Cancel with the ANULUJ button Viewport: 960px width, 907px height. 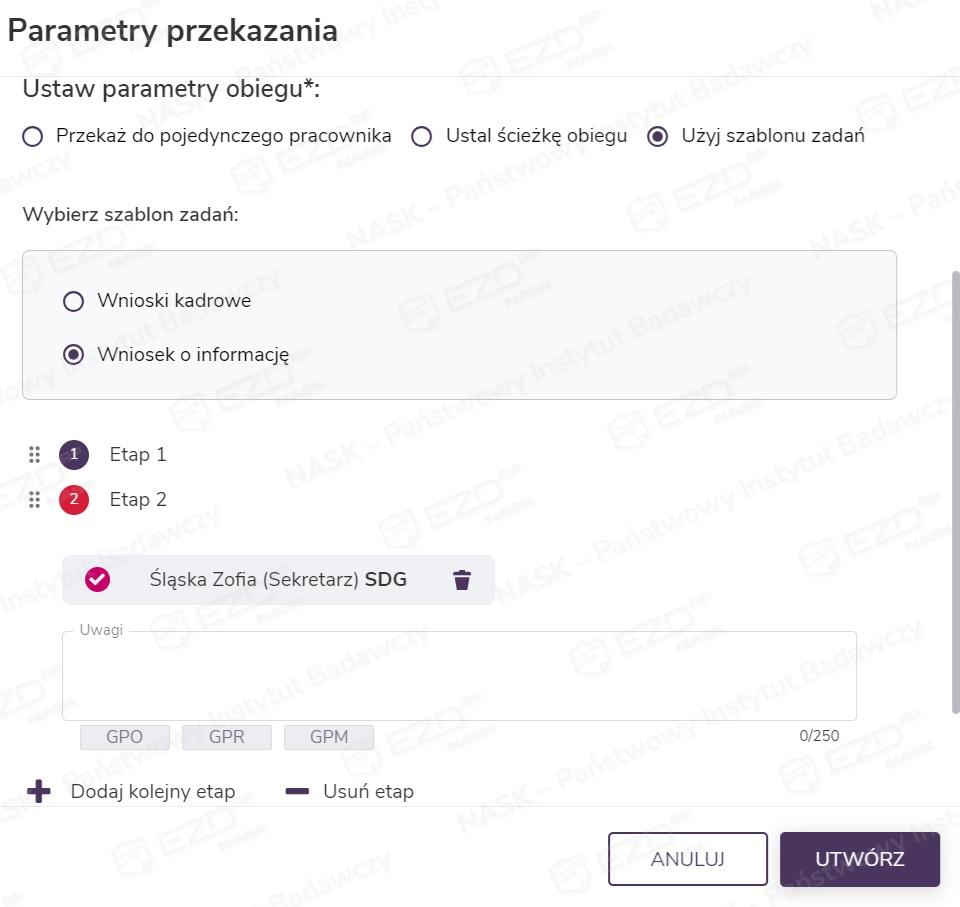[x=687, y=859]
